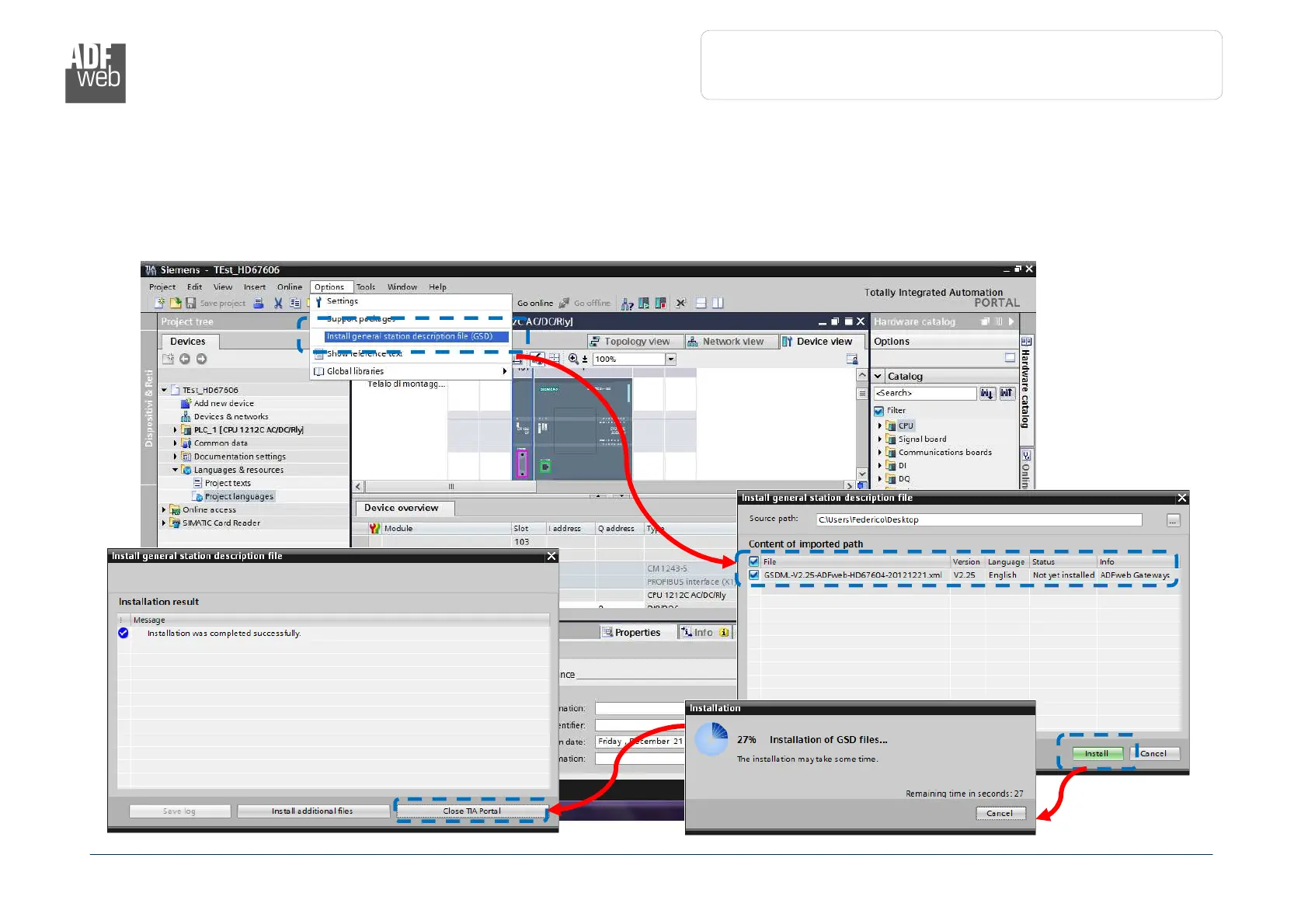Click the New project toolbar icon

click(x=160, y=303)
